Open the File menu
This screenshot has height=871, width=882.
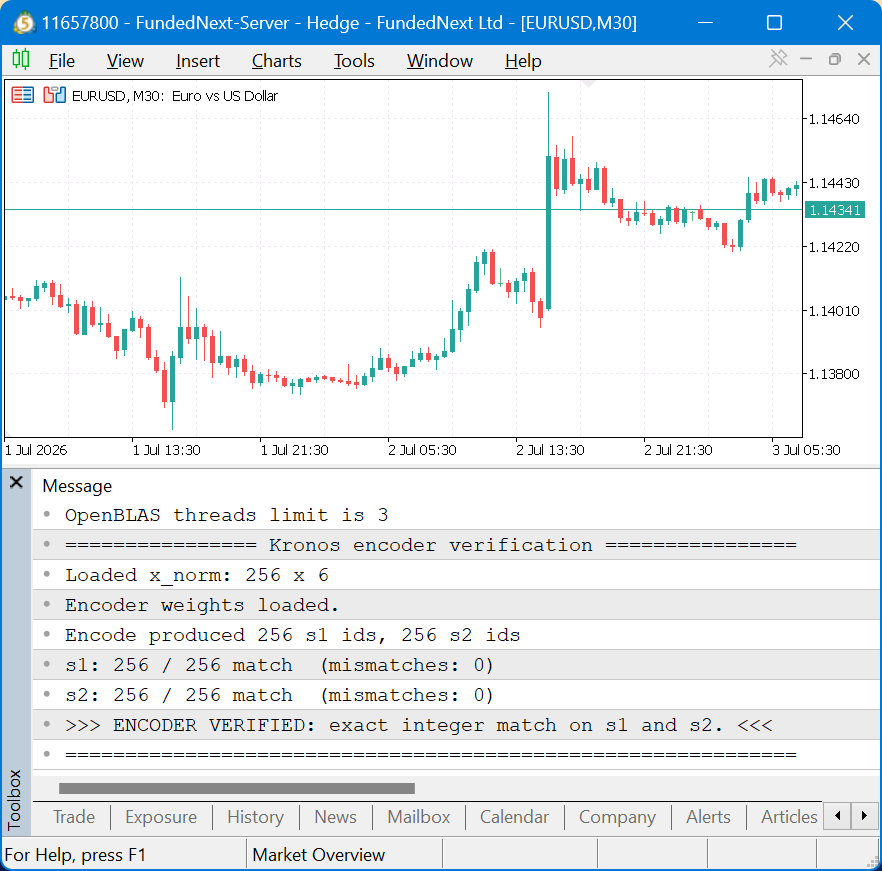click(x=61, y=61)
